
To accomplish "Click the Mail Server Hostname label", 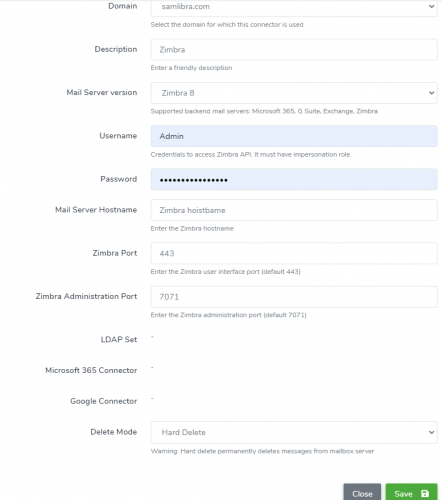I will tap(96, 210).
